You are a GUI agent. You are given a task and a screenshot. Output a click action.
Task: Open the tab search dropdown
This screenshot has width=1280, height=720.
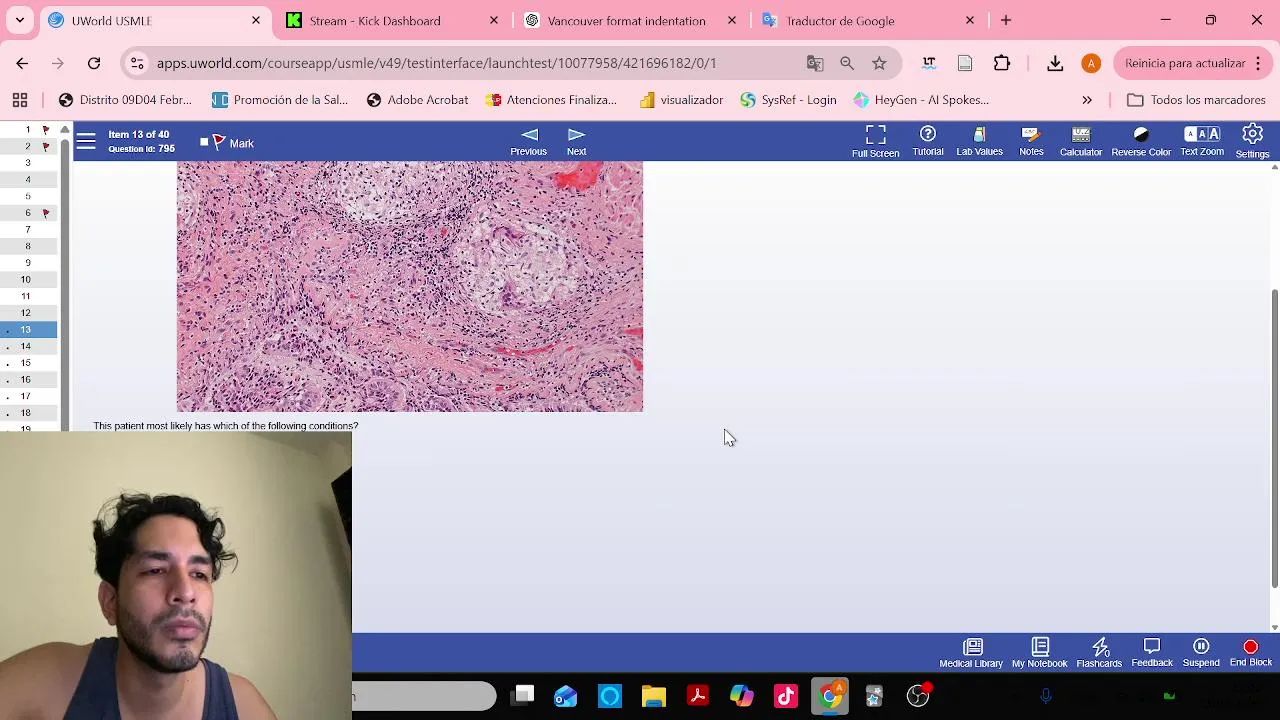point(19,20)
